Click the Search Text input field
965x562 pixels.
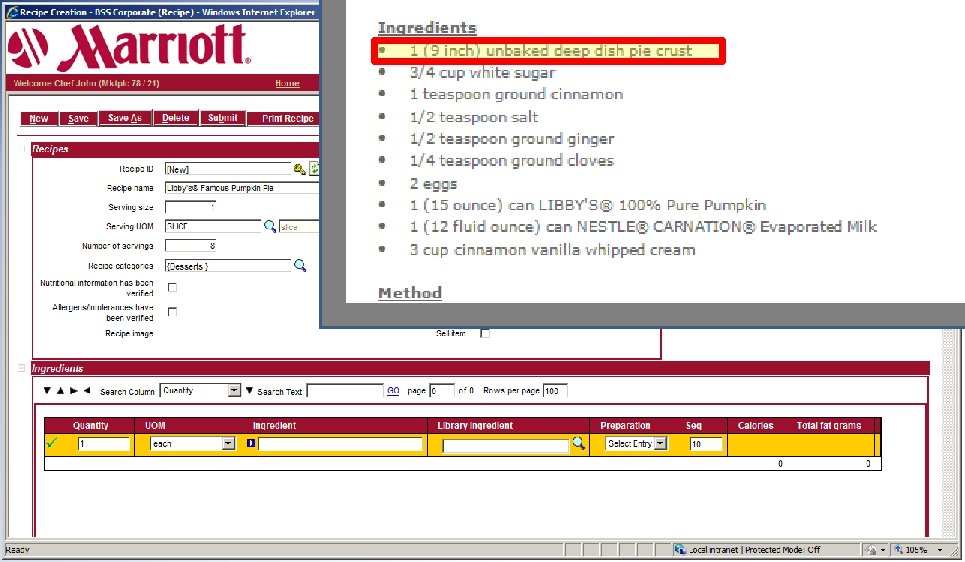click(345, 390)
